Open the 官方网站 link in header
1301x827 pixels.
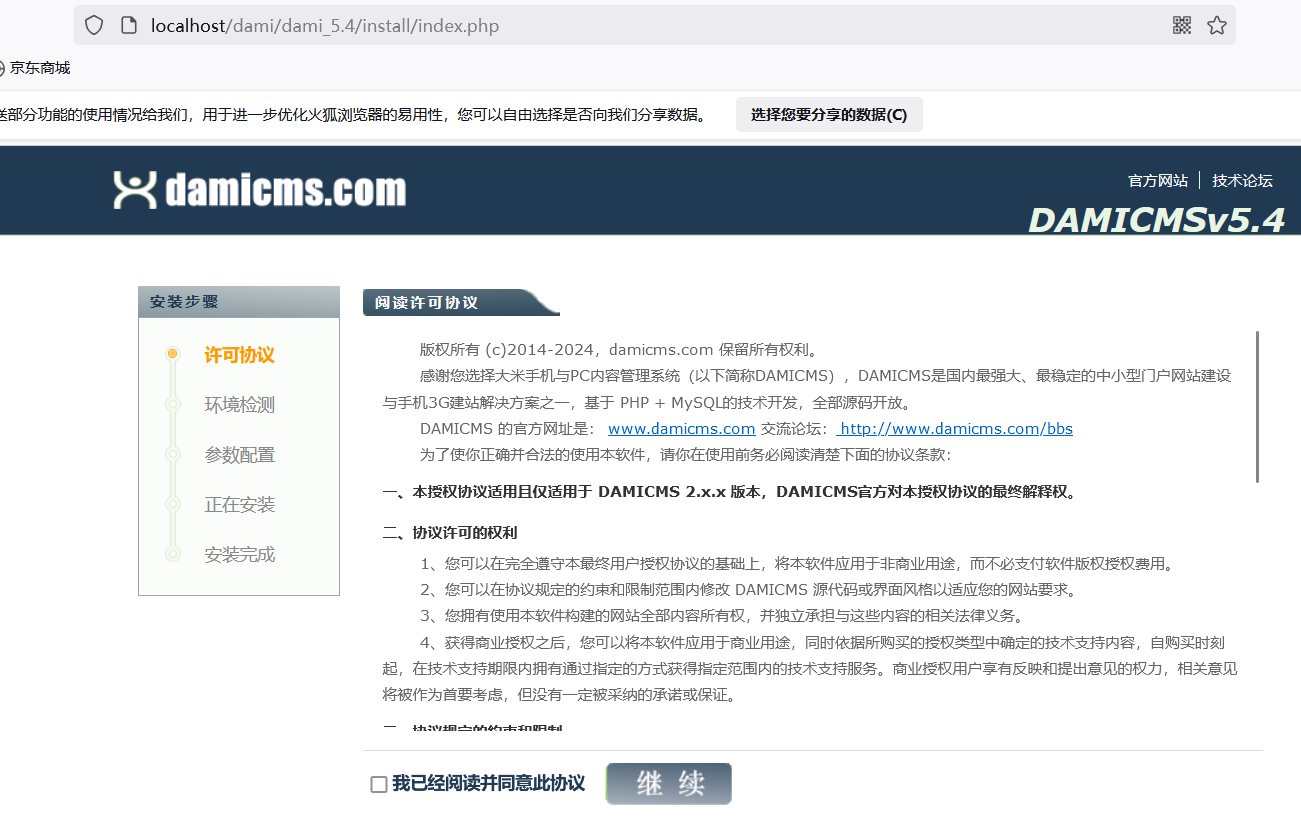click(x=1158, y=181)
